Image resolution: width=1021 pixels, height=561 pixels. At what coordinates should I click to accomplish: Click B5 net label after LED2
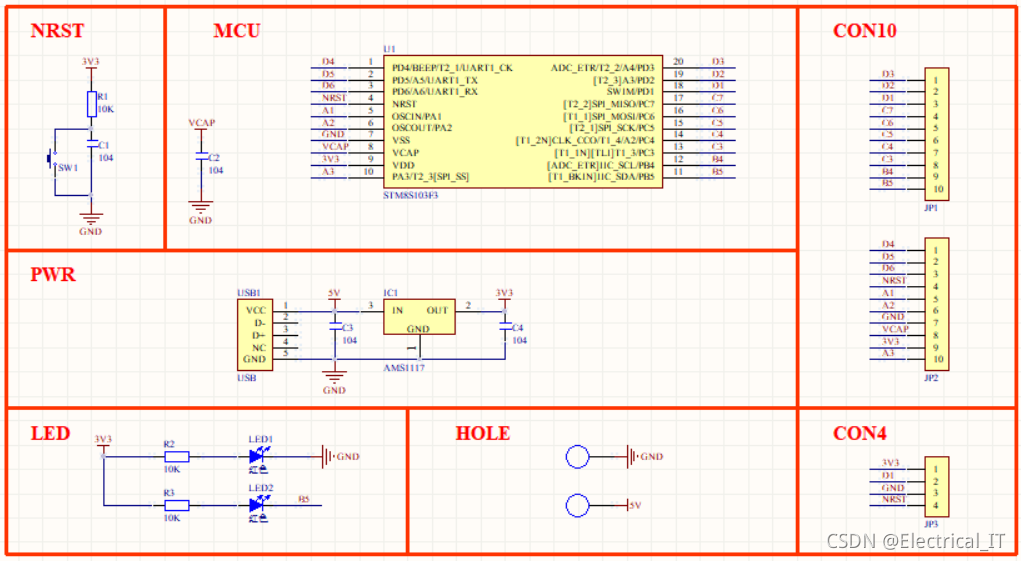click(304, 500)
